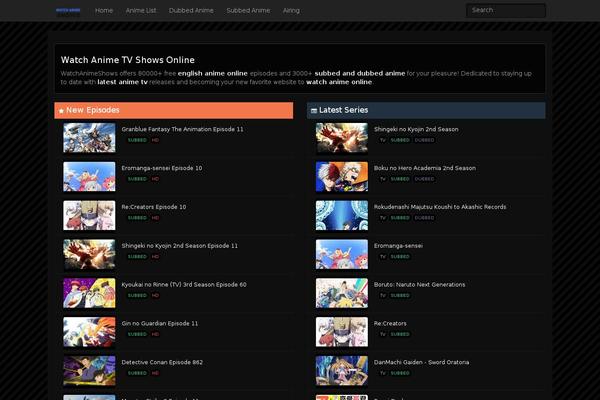
Task: Click TV tag under DanMachi Gaiden series
Action: [x=383, y=374]
